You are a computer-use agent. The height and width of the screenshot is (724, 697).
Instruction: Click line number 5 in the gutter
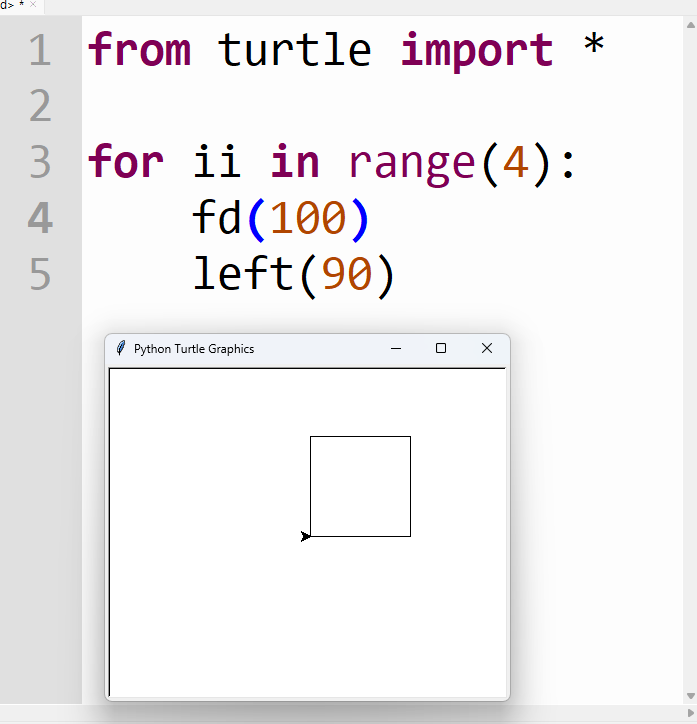click(x=40, y=274)
